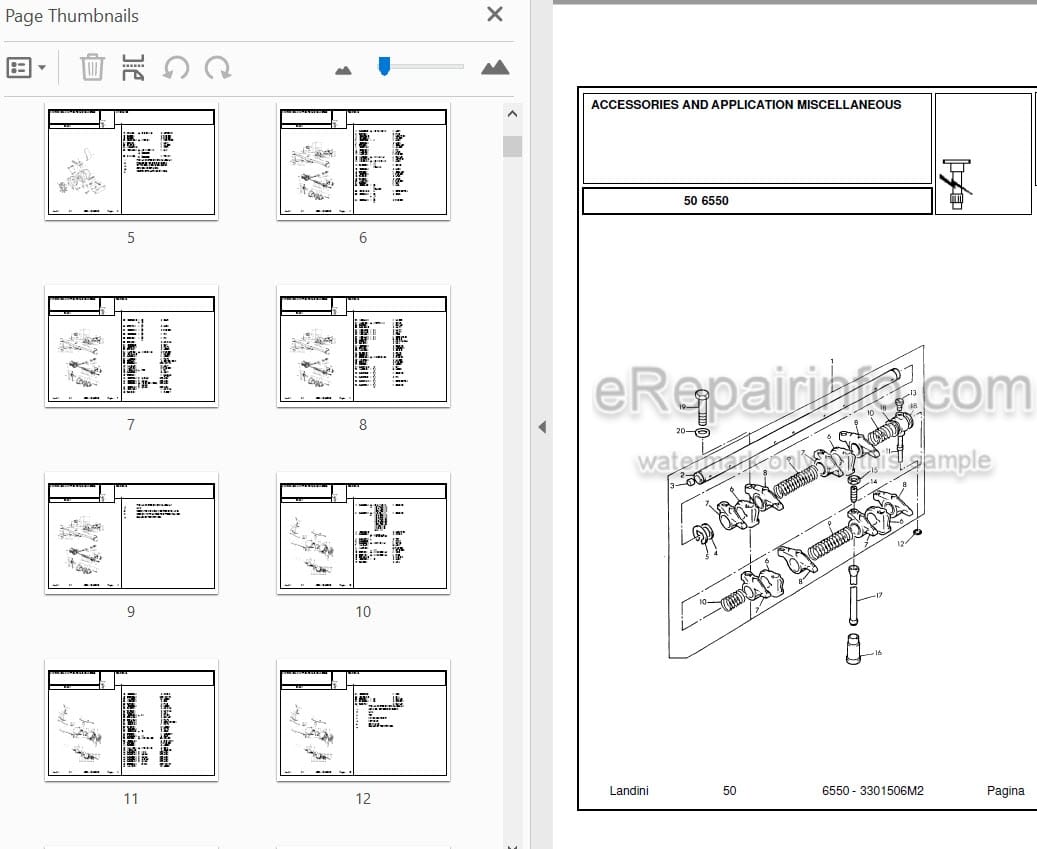Viewport: 1037px width, 849px height.
Task: Close the Page Thumbnails panel
Action: 494,14
